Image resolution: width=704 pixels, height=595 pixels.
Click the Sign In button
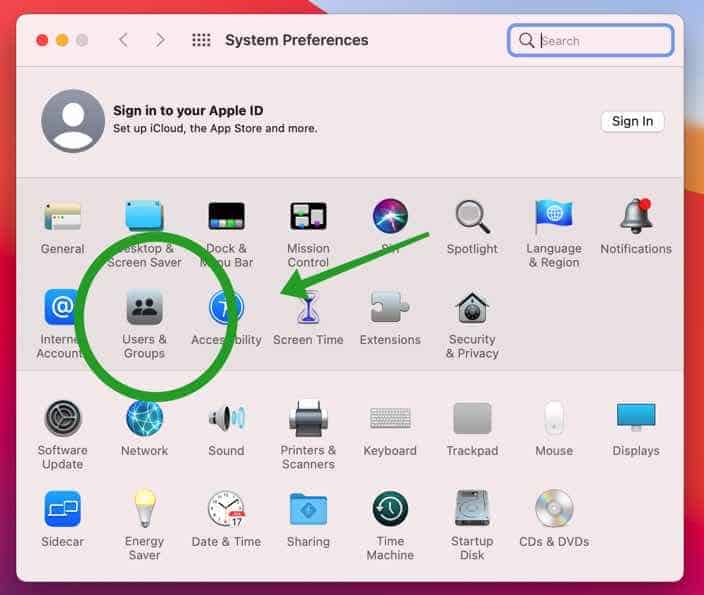click(632, 121)
